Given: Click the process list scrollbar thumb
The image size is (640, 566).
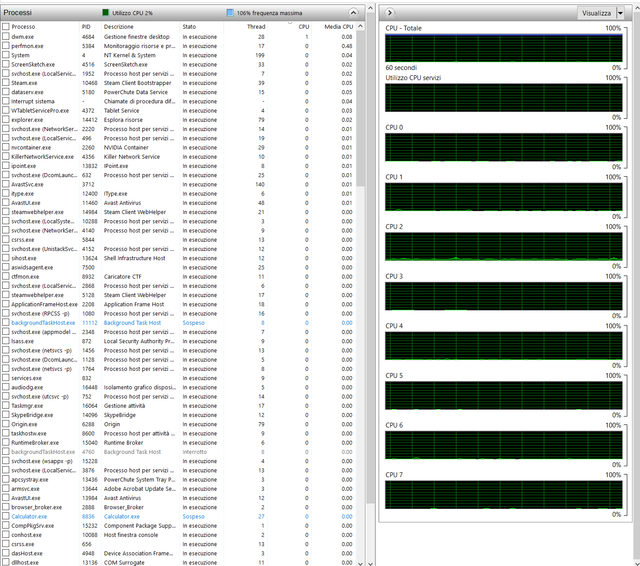Looking at the screenshot, I should point(360,108).
